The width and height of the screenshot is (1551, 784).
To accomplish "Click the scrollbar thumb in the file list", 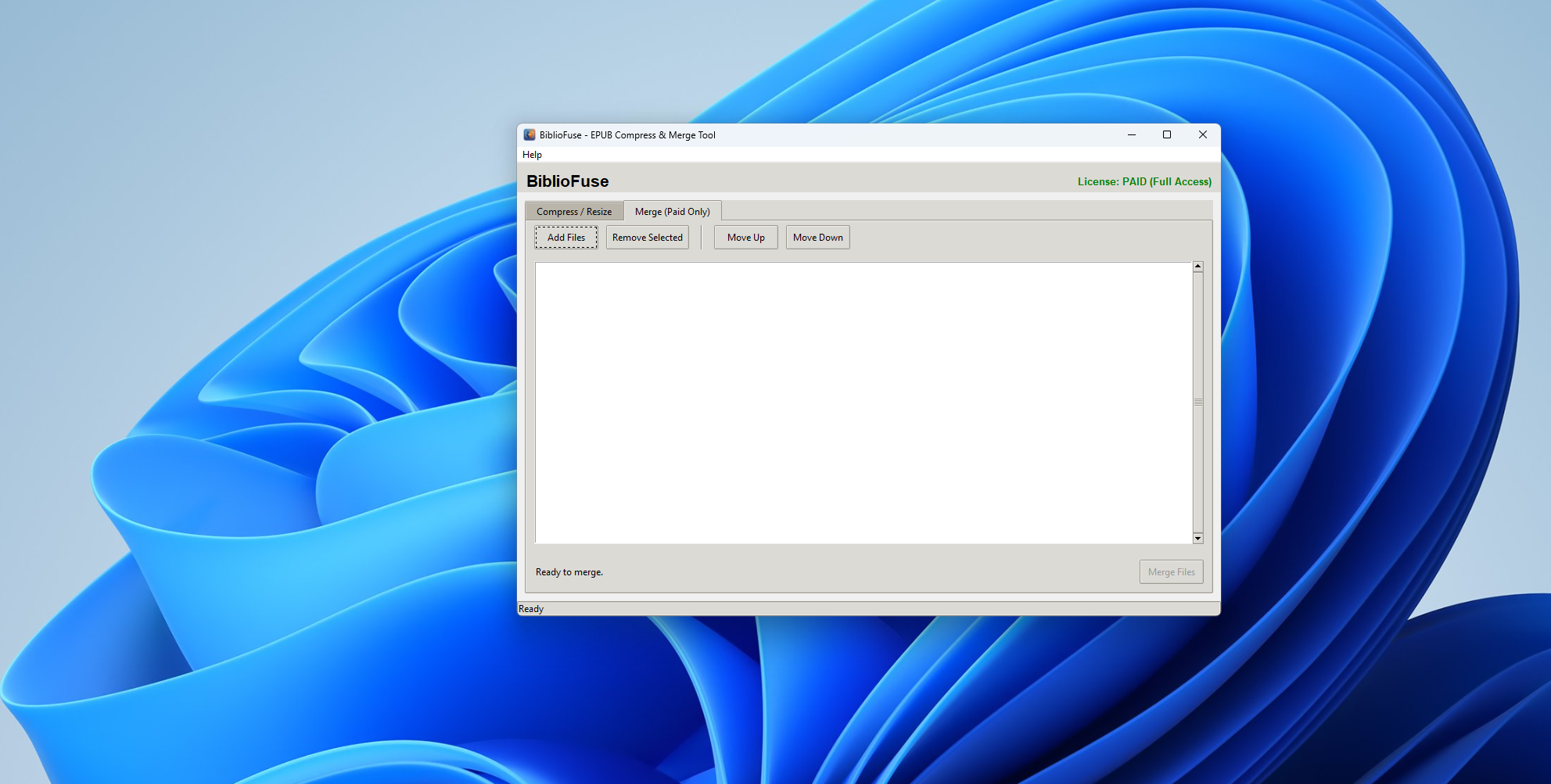I will coord(1197,402).
